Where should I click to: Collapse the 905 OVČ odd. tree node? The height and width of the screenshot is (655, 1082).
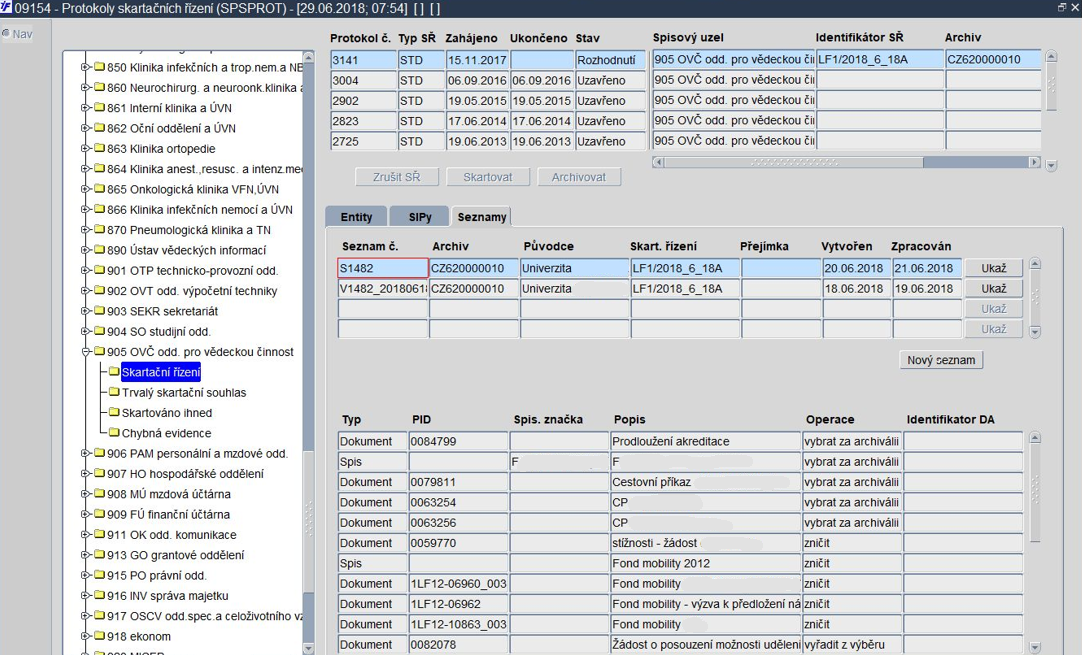pyautogui.click(x=85, y=352)
